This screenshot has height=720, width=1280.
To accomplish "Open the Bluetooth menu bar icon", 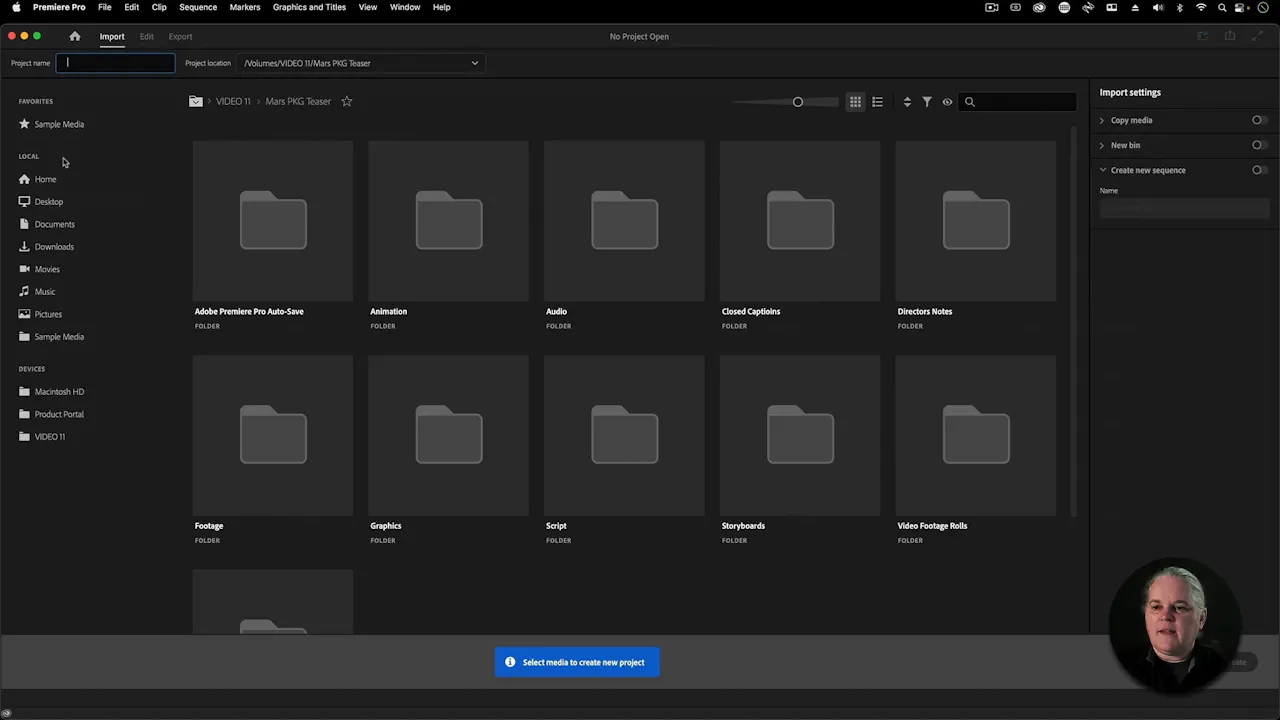I will click(1179, 7).
